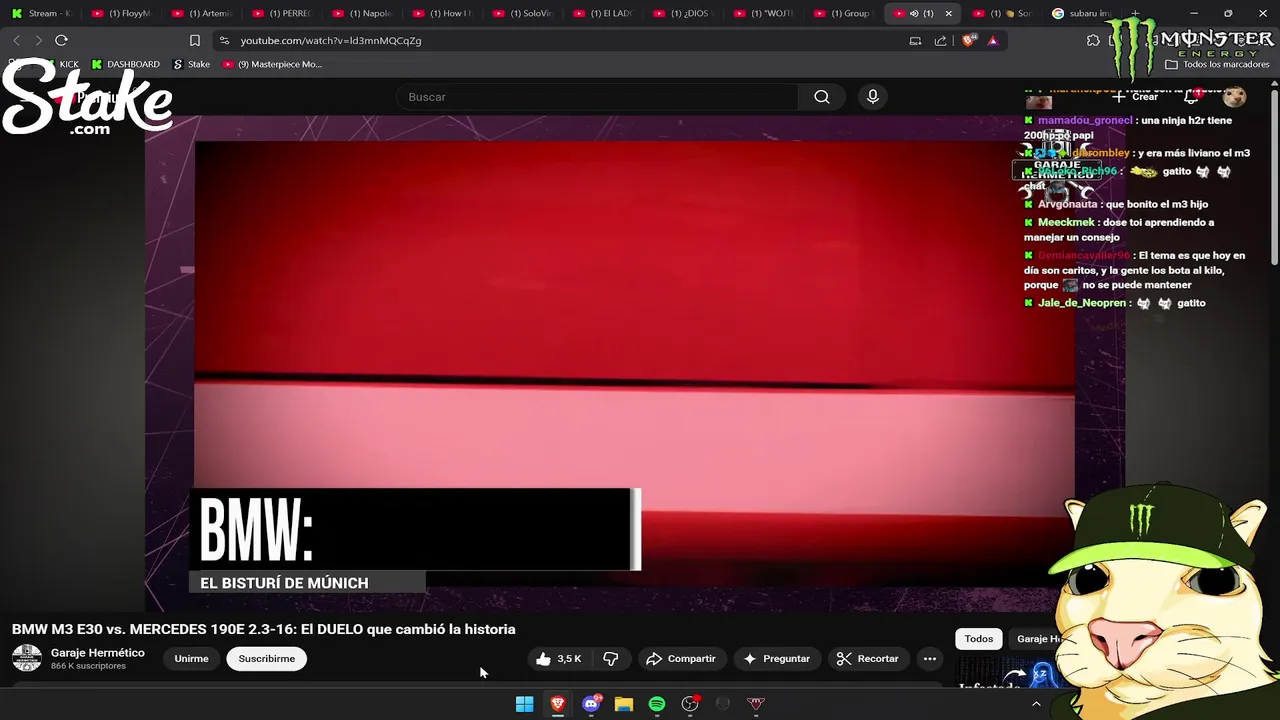Viewport: 1280px width, 720px height.
Task: Switch to the FloyyM browser tab
Action: tap(122, 14)
